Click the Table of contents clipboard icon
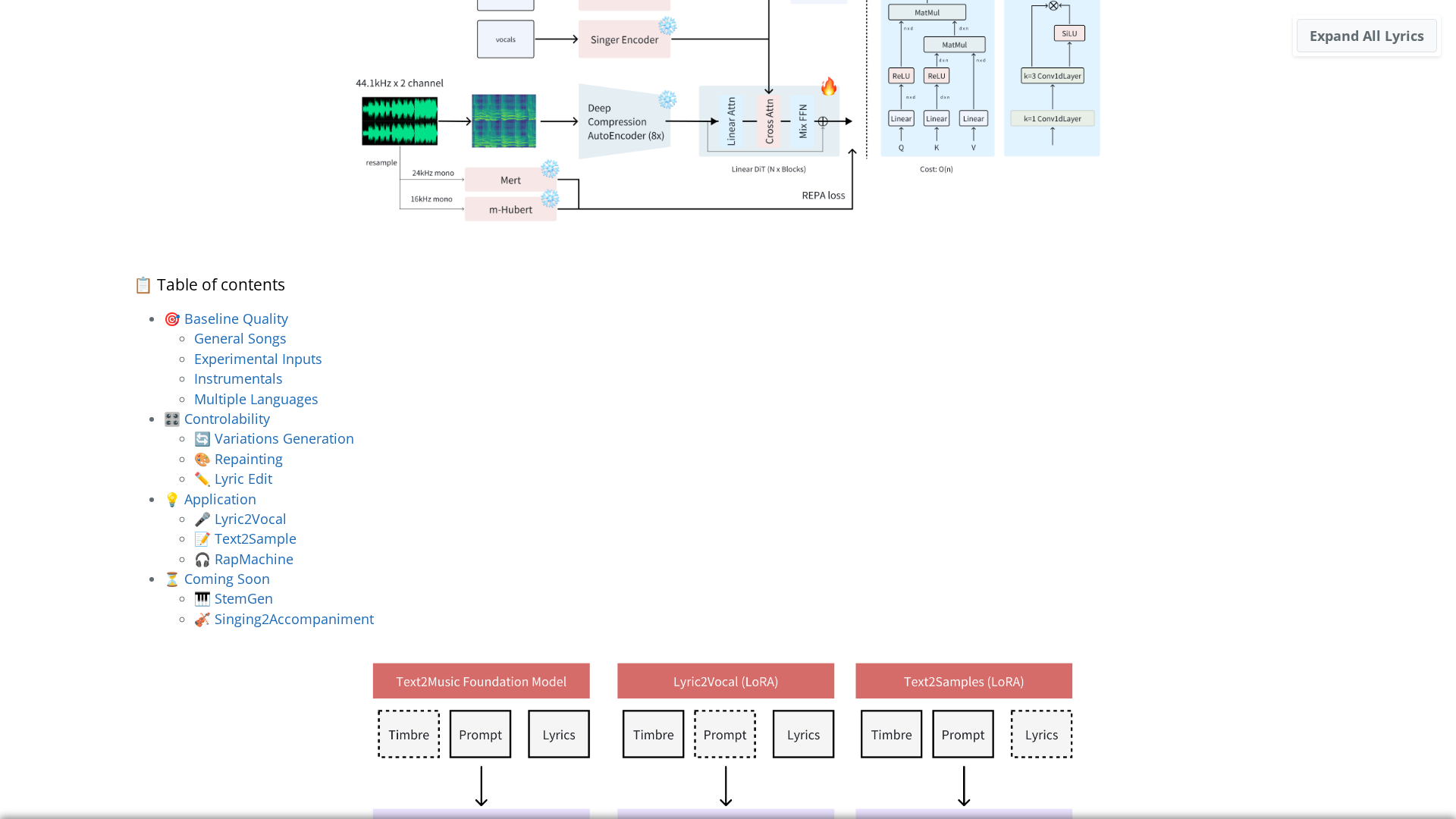Image resolution: width=1456 pixels, height=819 pixels. point(143,285)
